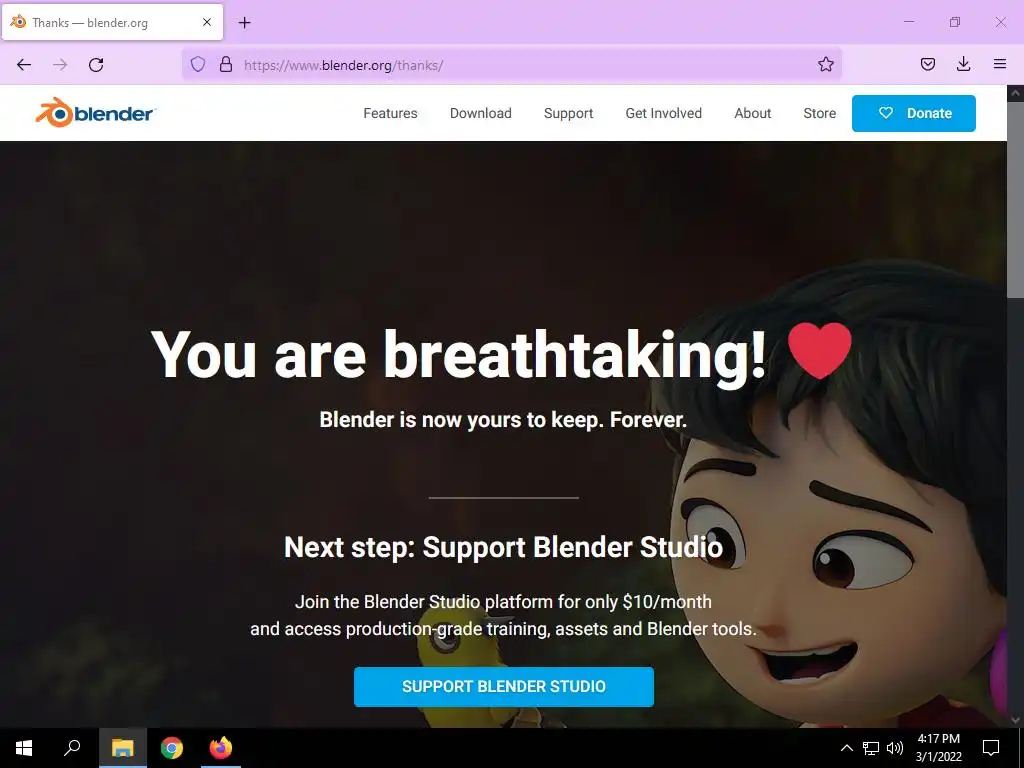Click the Blender logo in header
This screenshot has height=768, width=1024.
[x=95, y=113]
